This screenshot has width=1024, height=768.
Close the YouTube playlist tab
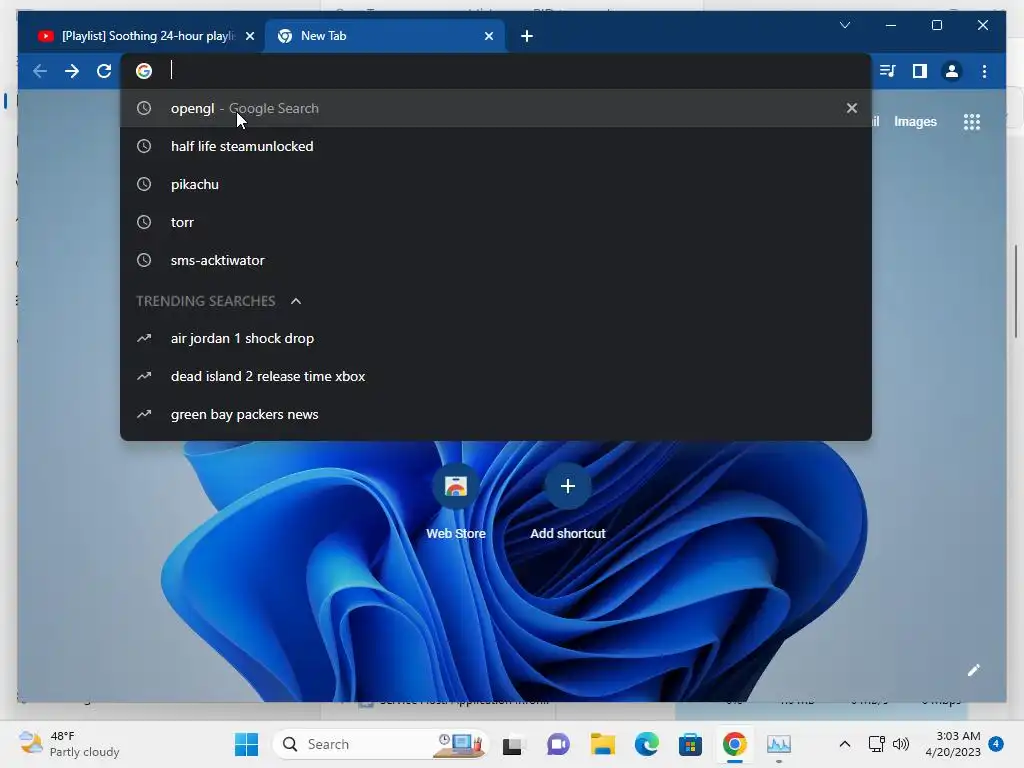[249, 37]
